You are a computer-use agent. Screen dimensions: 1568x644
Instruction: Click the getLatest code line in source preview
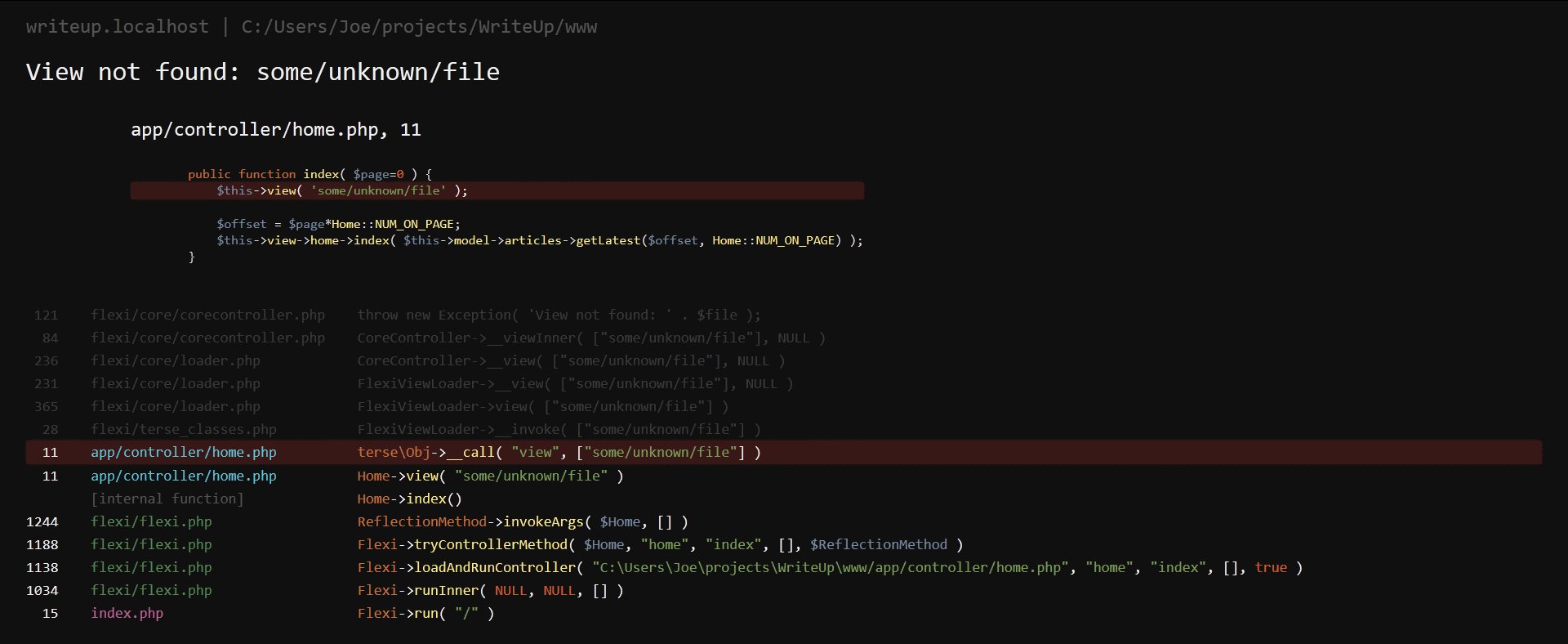[x=540, y=240]
